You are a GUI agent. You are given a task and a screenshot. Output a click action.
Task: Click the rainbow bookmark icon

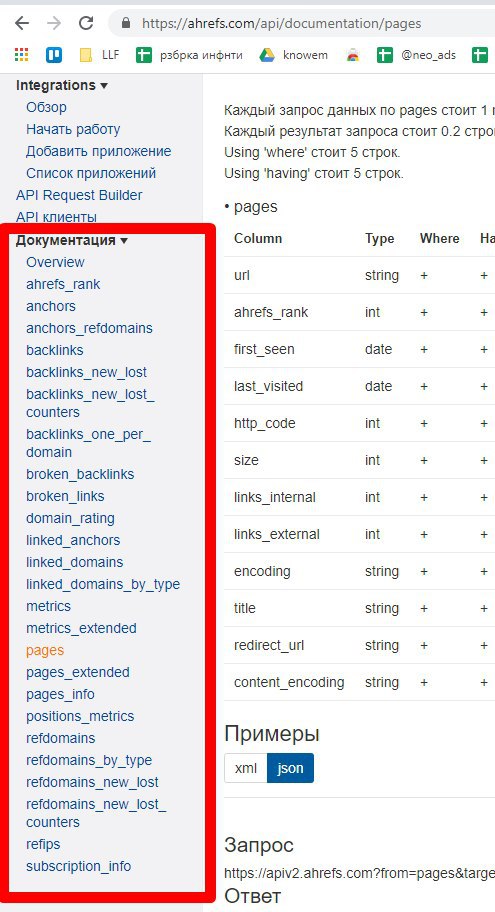click(353, 55)
